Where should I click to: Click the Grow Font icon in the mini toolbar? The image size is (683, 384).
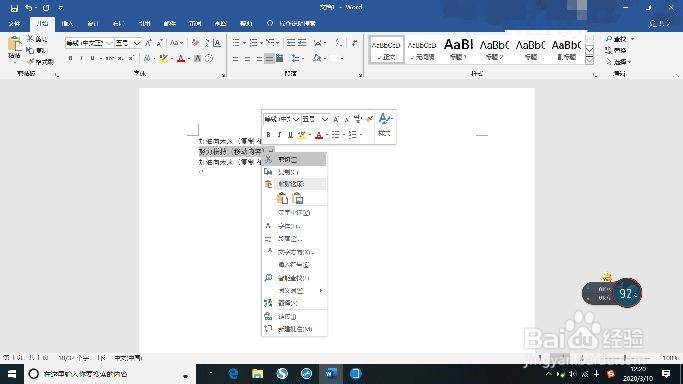pos(336,119)
